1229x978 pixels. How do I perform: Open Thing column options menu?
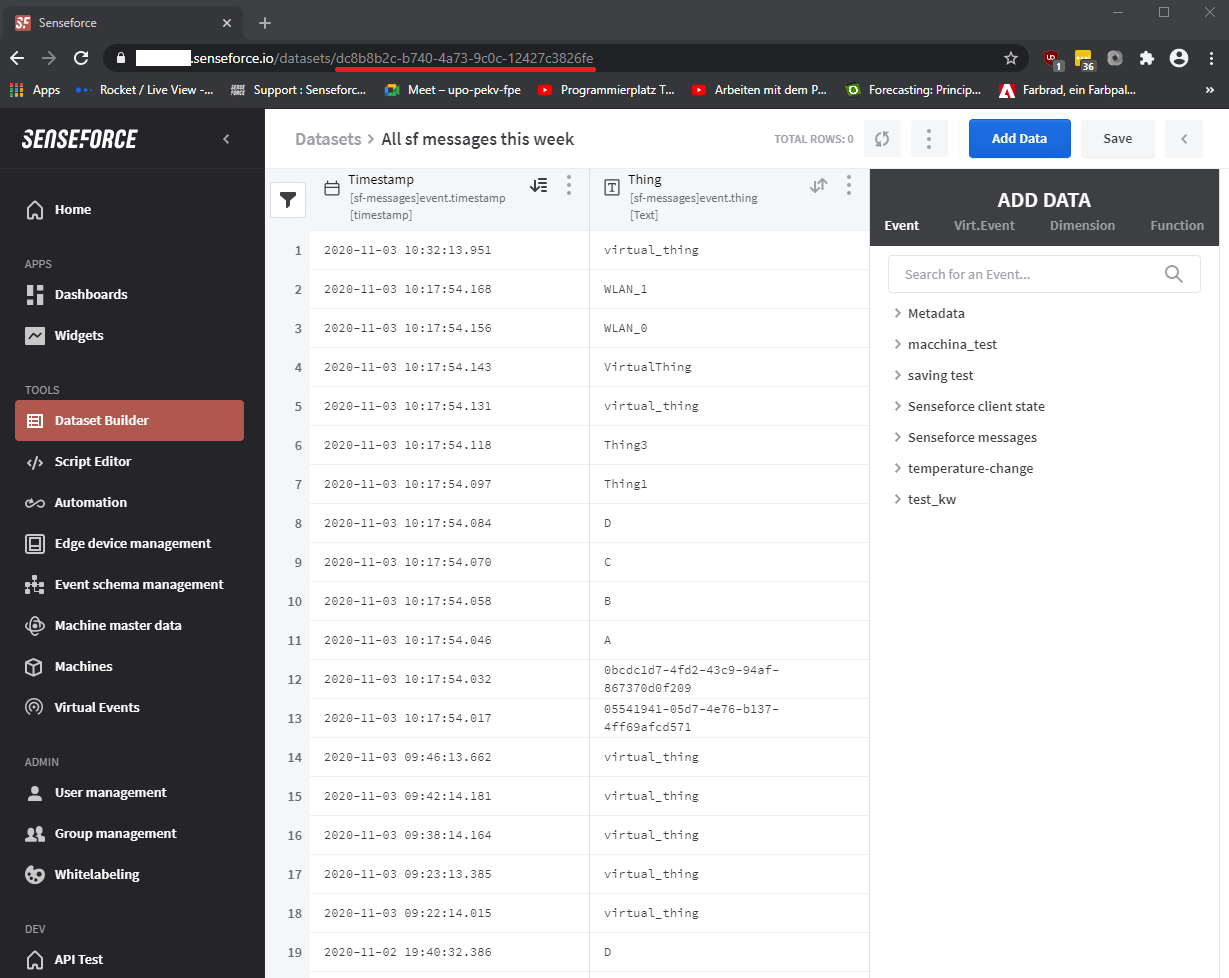[x=849, y=185]
